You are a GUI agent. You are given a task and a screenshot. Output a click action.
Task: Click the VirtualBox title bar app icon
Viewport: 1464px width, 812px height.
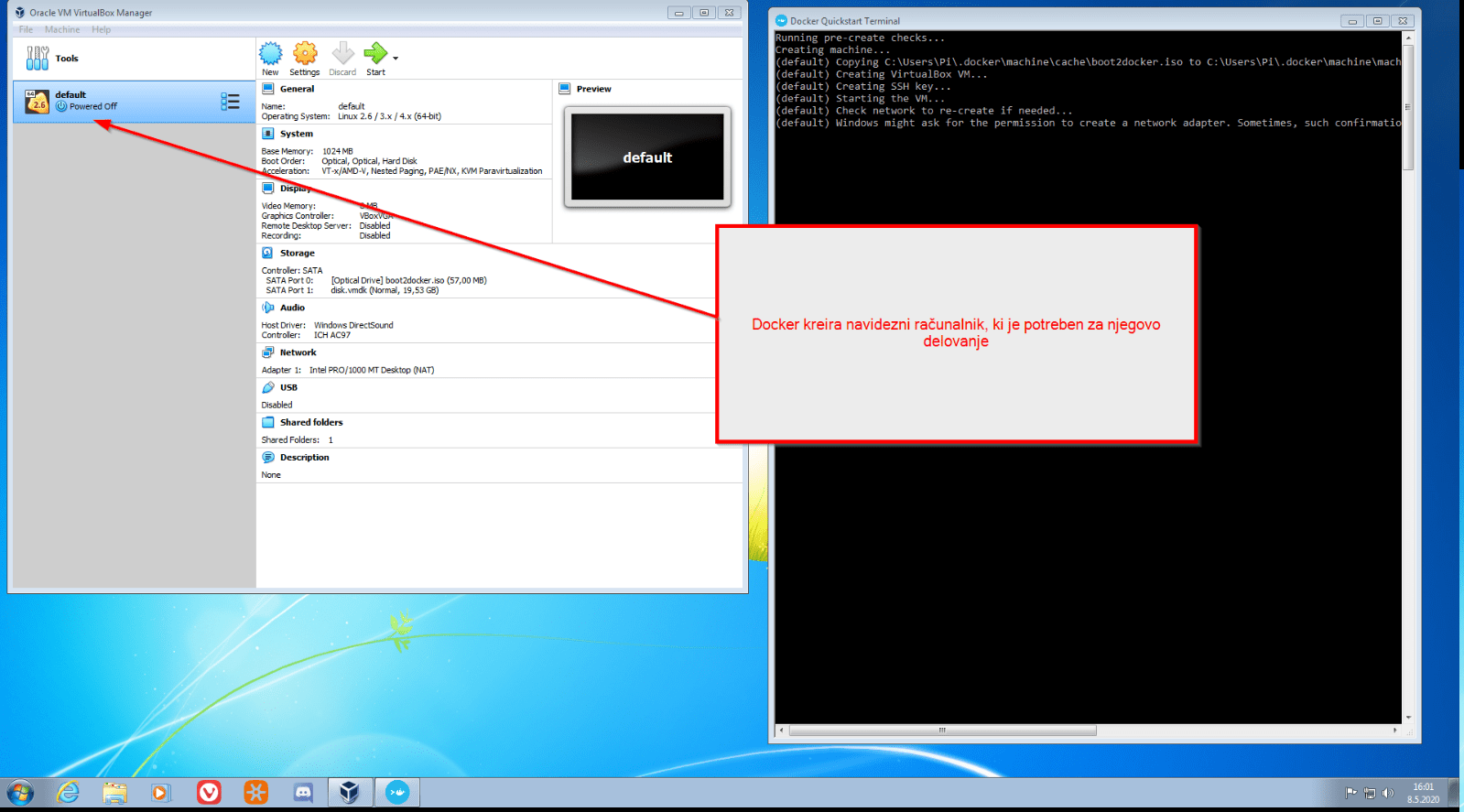(19, 12)
